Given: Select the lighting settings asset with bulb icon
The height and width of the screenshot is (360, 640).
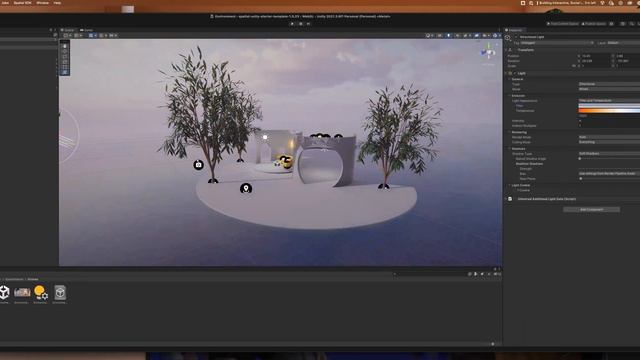Looking at the screenshot, I should (x=40, y=292).
